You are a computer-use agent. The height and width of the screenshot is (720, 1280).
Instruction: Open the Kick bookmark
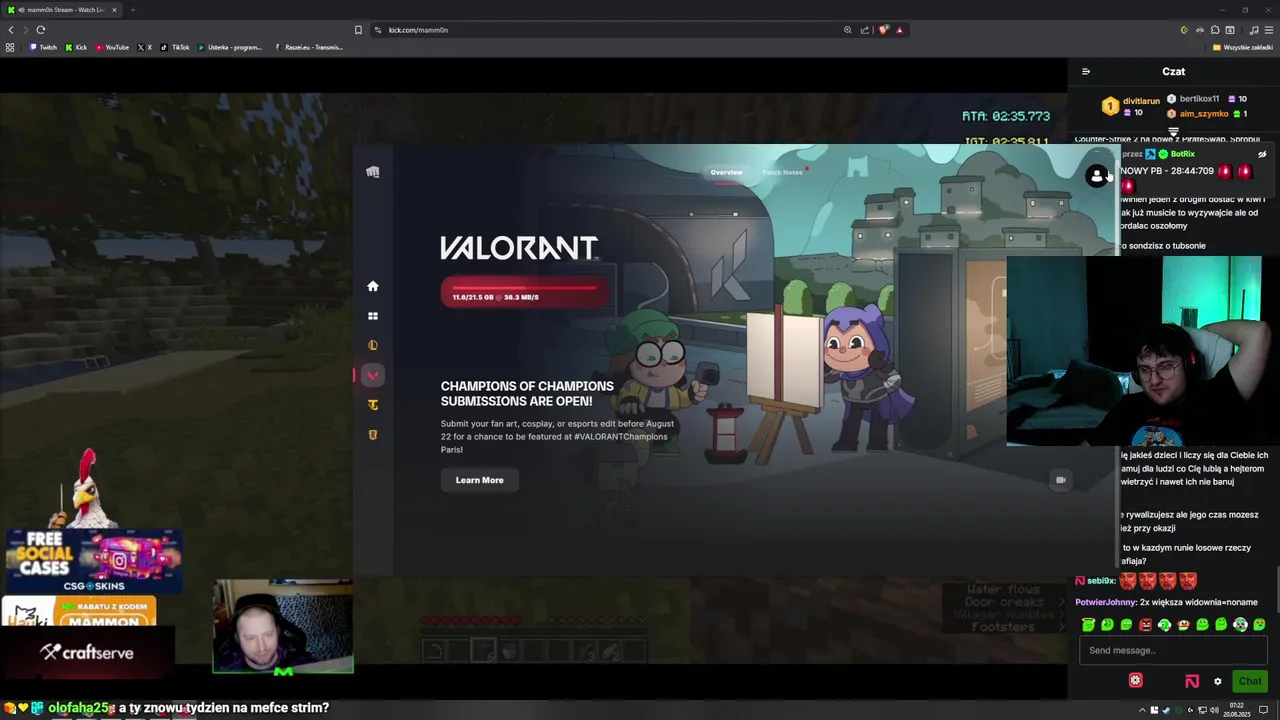coord(76,47)
